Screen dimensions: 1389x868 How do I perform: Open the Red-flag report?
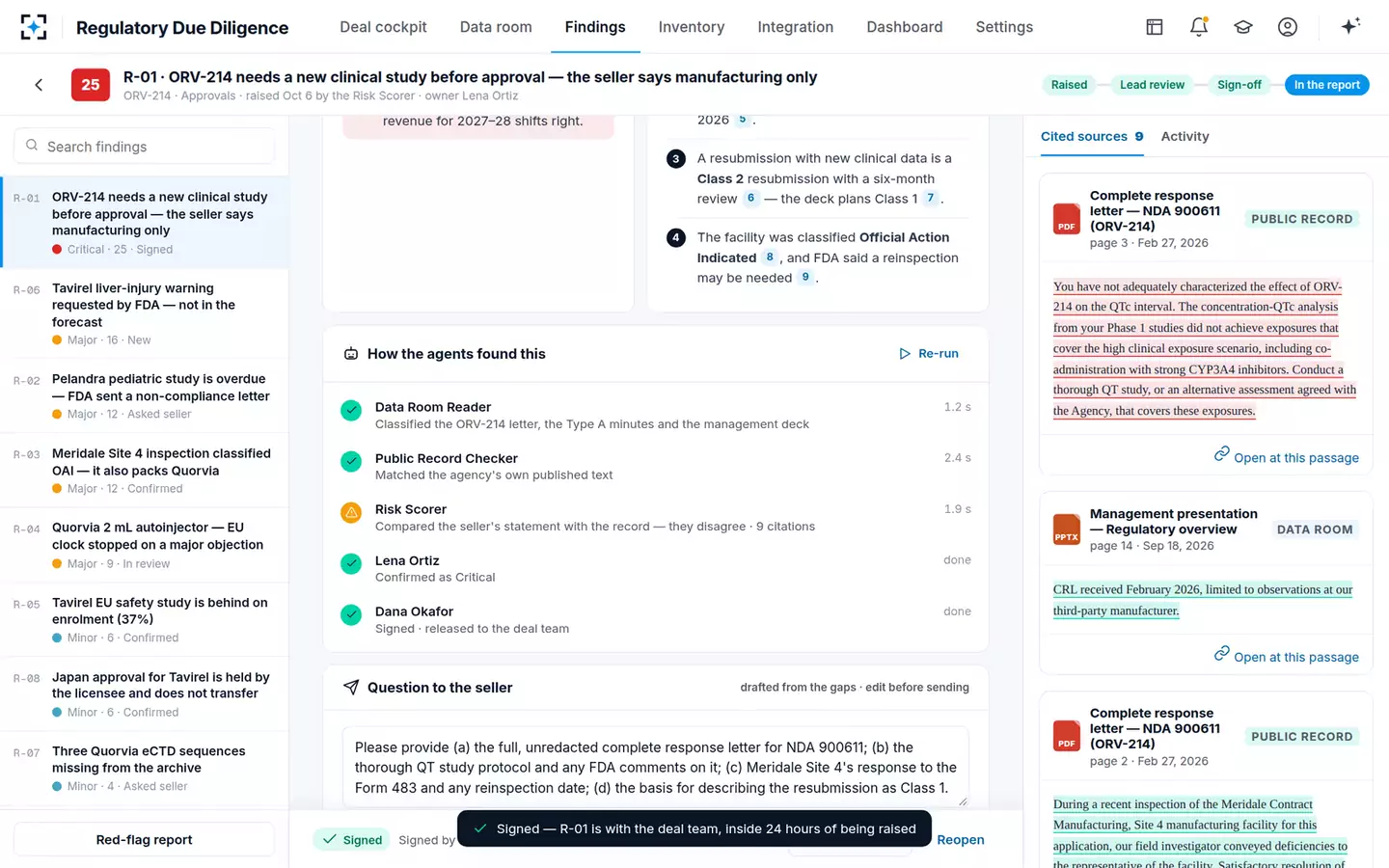tap(144, 840)
